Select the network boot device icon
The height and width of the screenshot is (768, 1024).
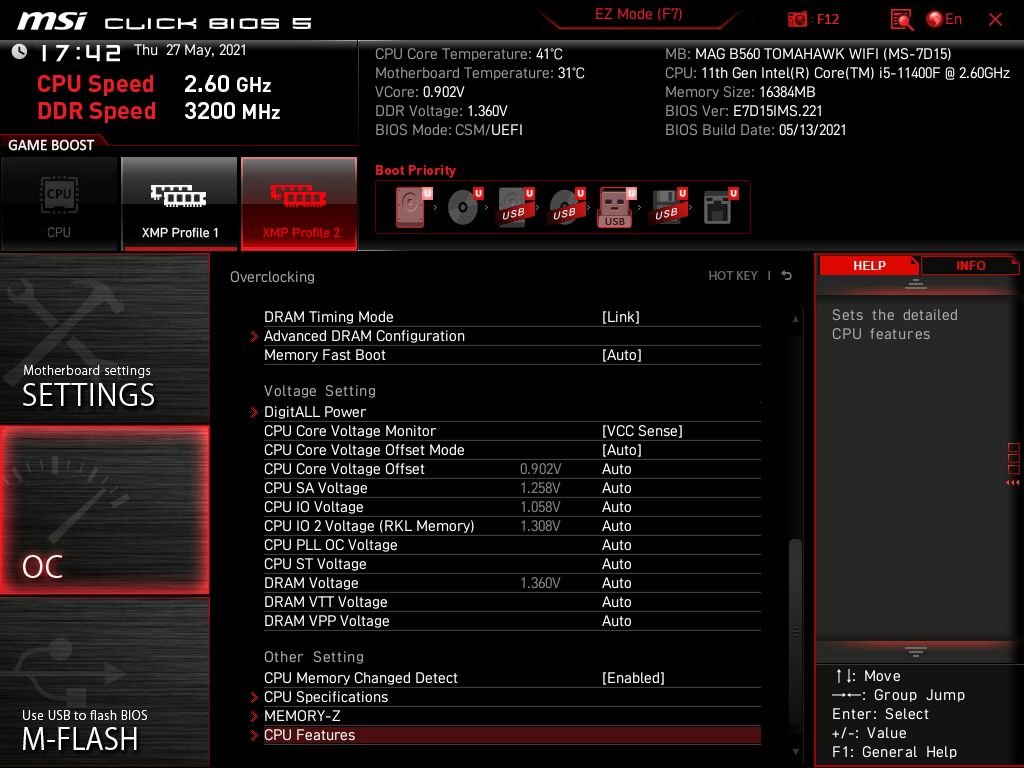tap(720, 207)
